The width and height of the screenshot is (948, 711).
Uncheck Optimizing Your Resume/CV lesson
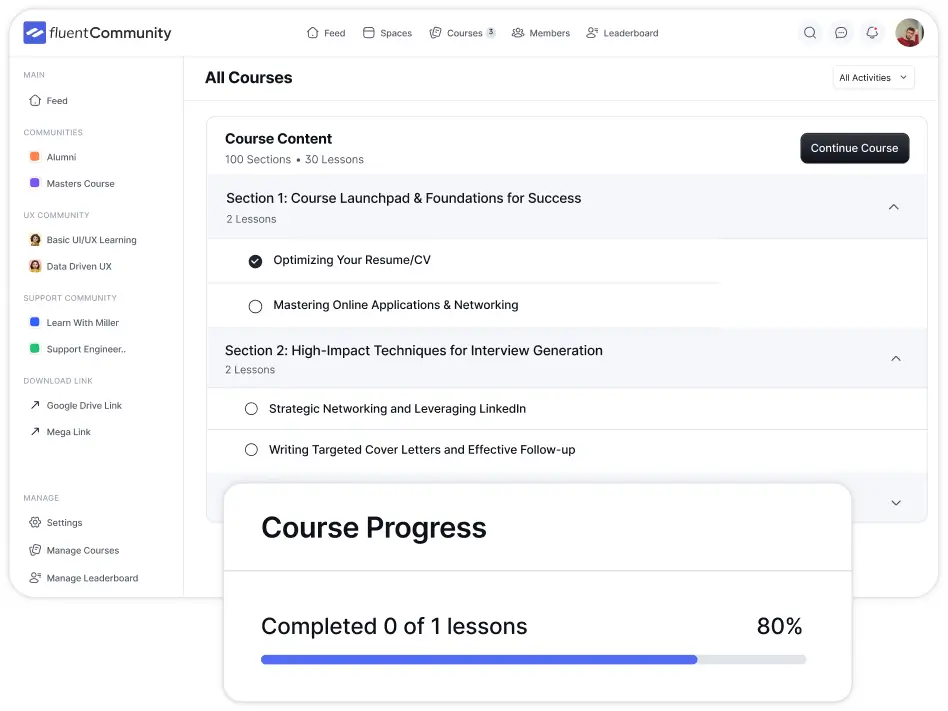255,260
